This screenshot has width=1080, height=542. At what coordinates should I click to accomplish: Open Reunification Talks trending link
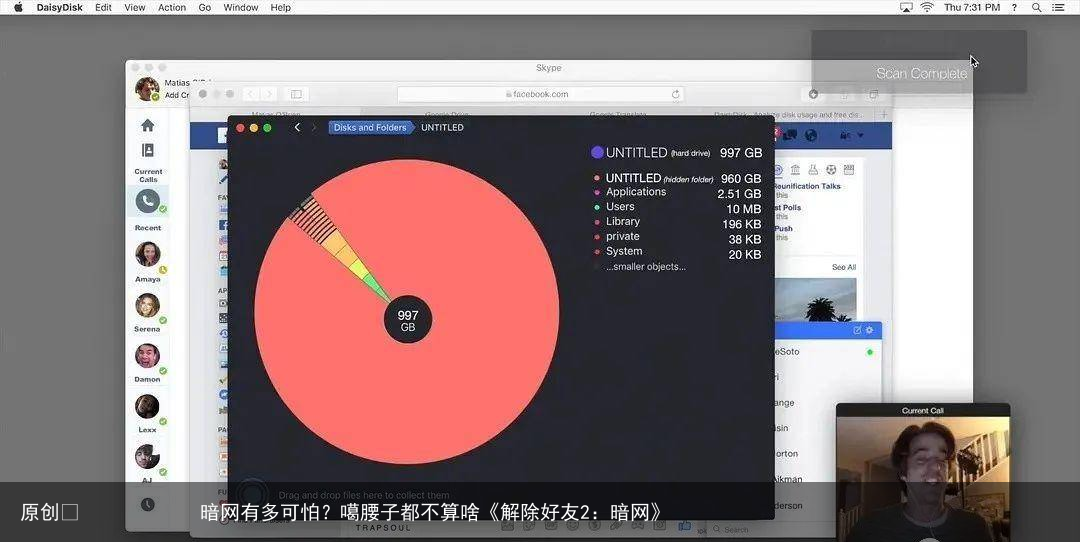point(807,186)
